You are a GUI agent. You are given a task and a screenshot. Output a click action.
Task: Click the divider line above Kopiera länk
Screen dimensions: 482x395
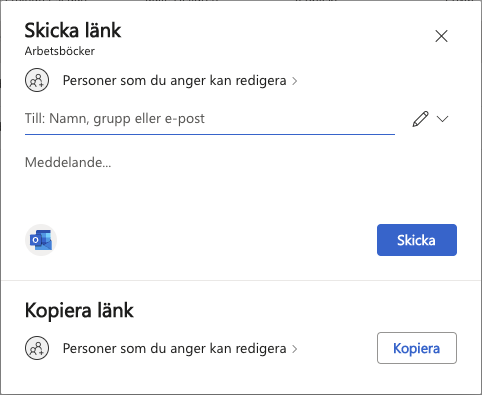click(x=241, y=280)
